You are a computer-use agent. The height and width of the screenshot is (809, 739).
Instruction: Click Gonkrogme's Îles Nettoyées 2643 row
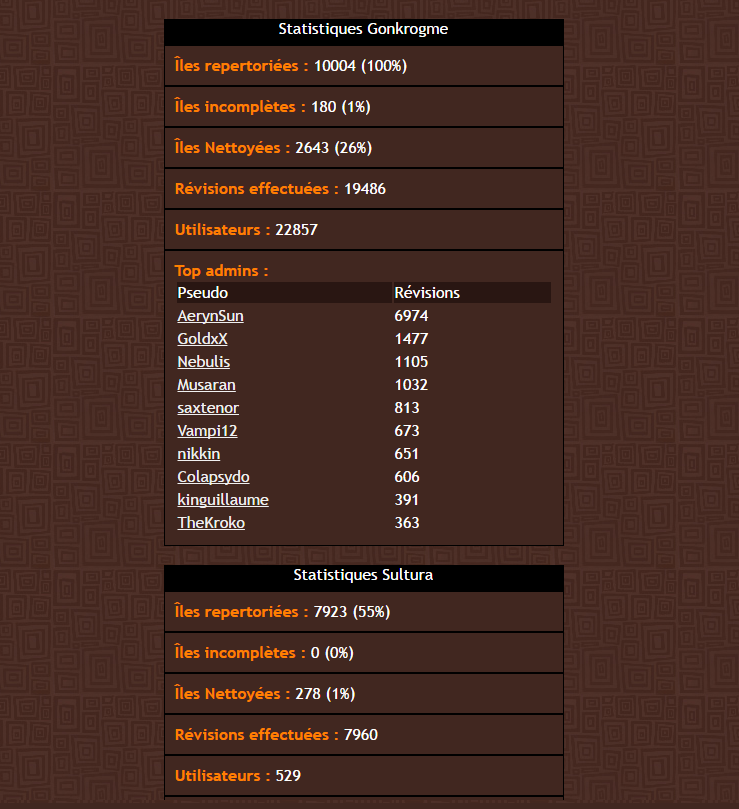[363, 148]
